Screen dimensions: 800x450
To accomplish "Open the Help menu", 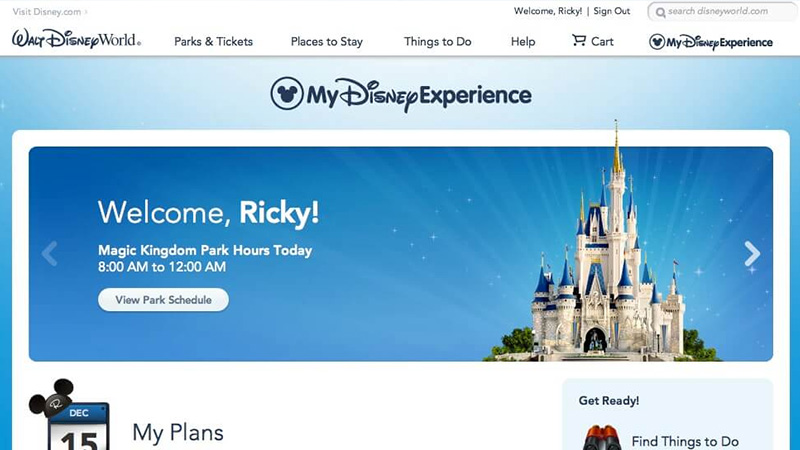I will click(x=523, y=41).
